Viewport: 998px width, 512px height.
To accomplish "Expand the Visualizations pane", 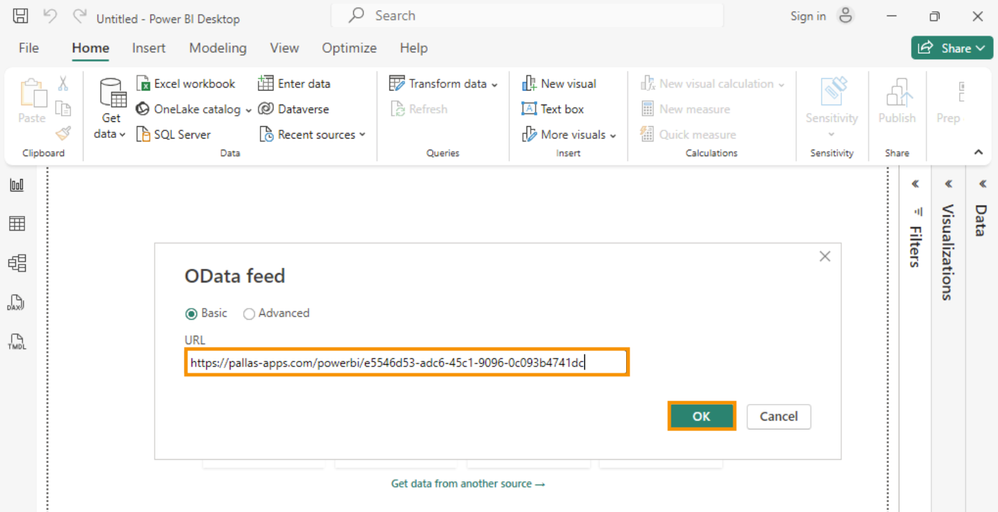I will tap(948, 184).
